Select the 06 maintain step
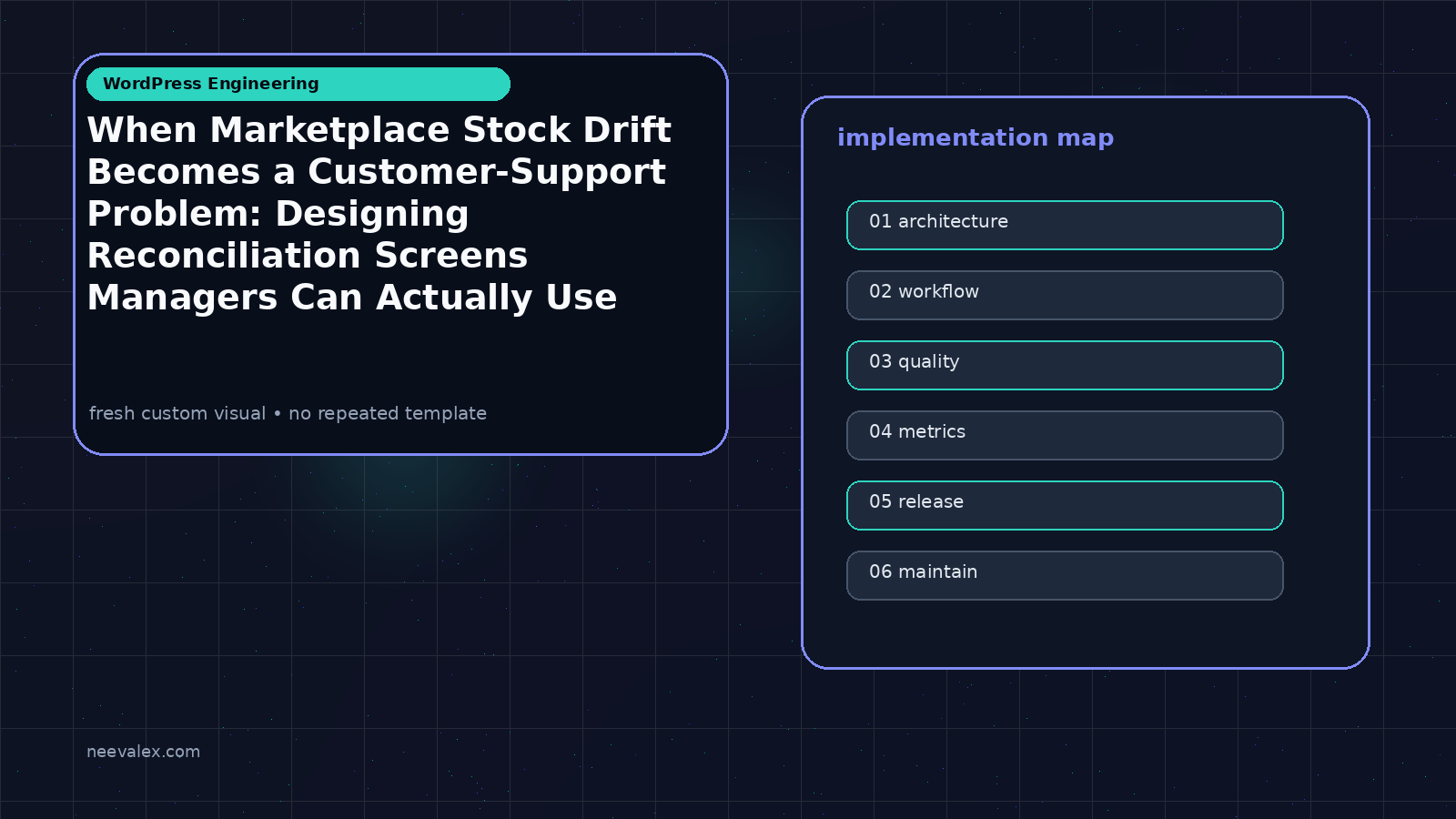 tap(1065, 575)
